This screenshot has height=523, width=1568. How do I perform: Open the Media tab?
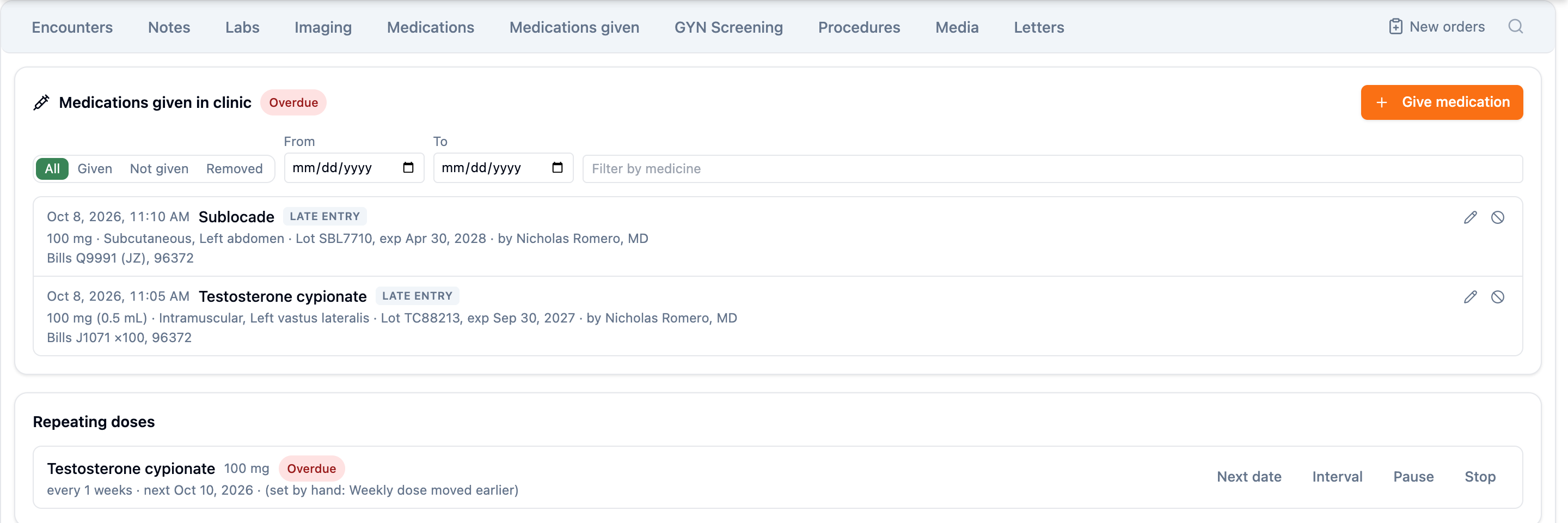[957, 27]
